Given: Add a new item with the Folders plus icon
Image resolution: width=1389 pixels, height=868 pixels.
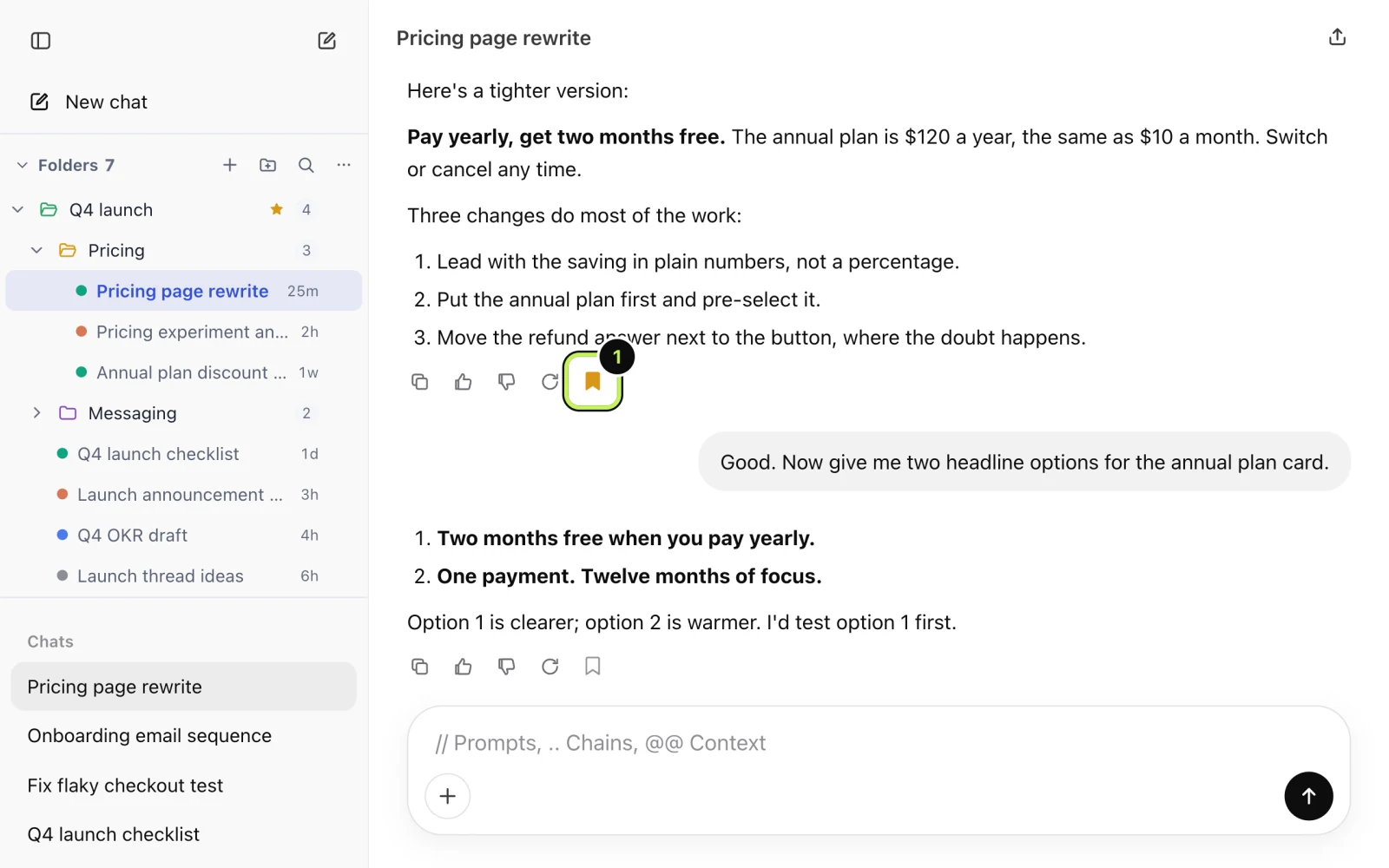Looking at the screenshot, I should [x=230, y=165].
